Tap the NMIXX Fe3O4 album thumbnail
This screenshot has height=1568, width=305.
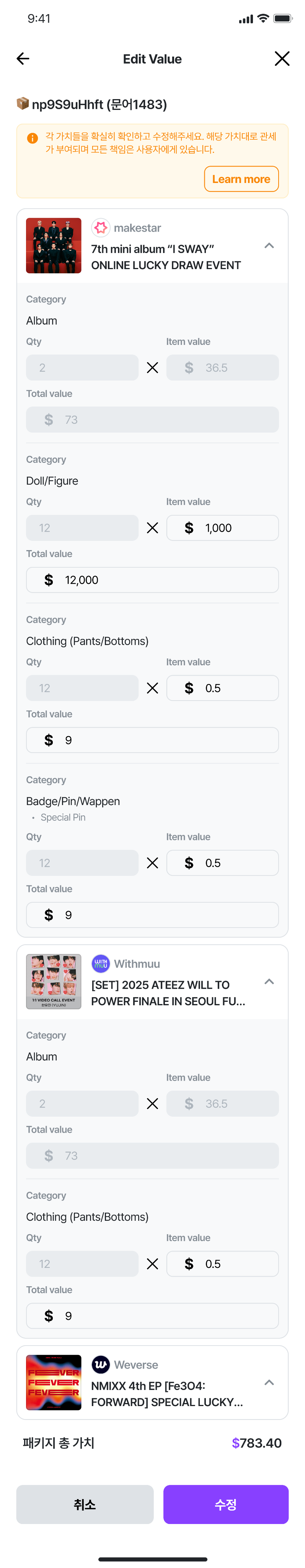coord(54,1383)
